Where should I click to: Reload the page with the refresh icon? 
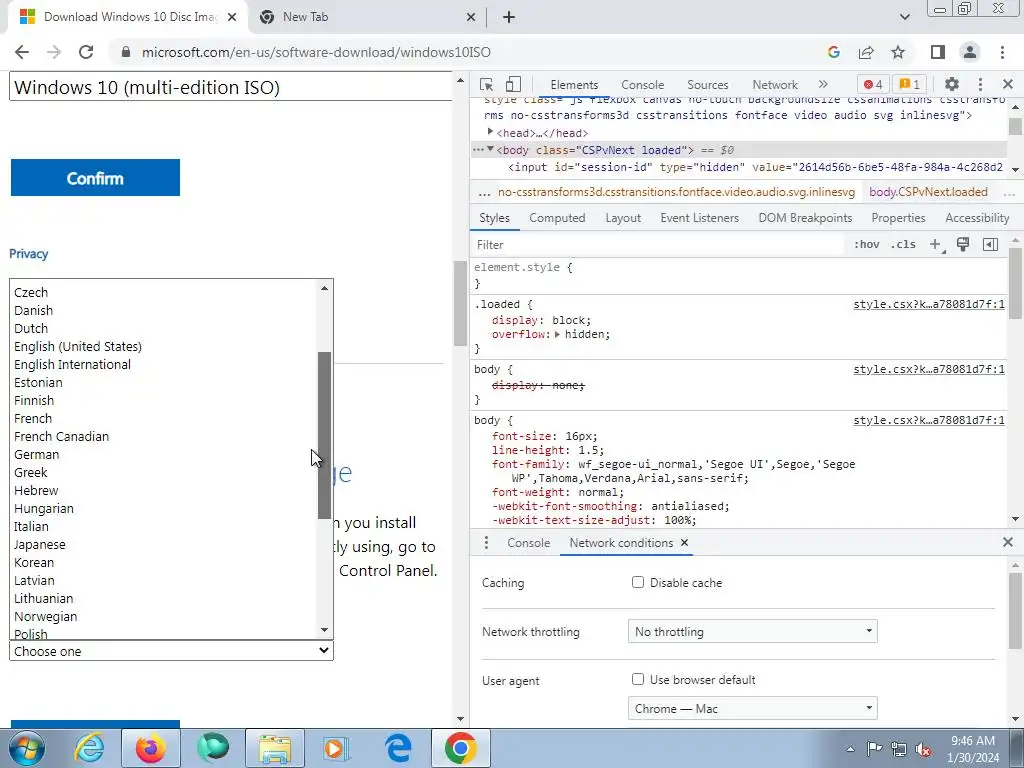coord(86,52)
